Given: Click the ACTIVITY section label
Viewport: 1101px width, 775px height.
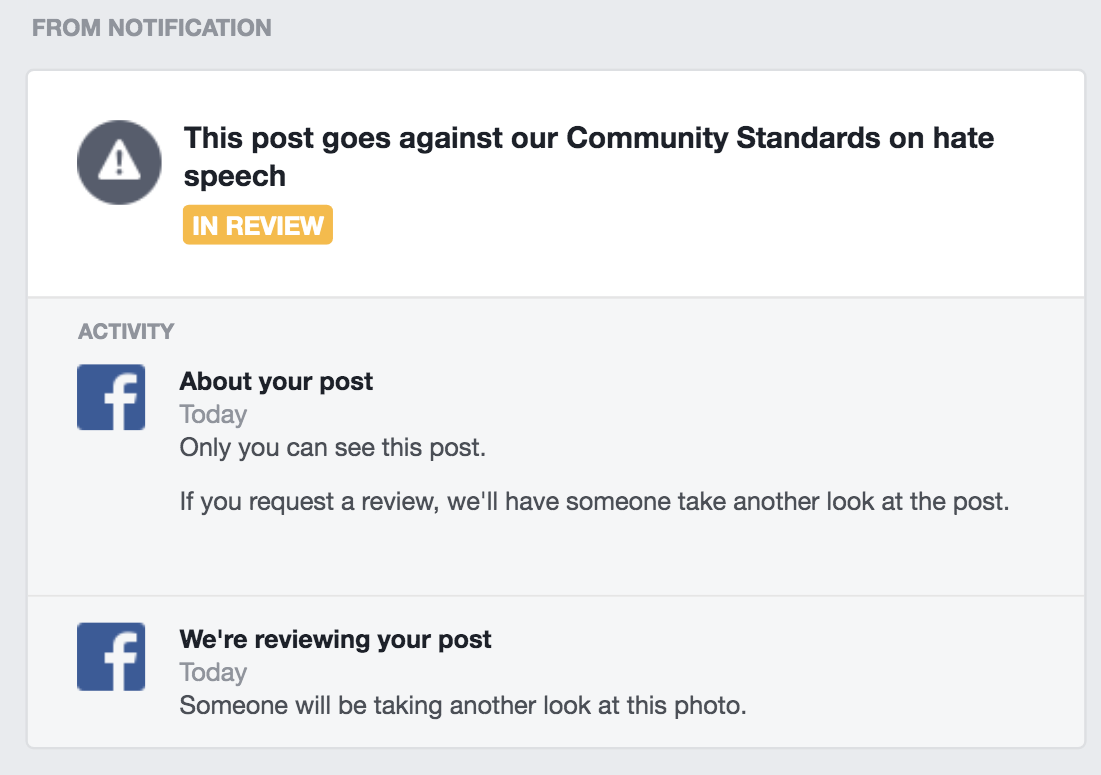Looking at the screenshot, I should 126,331.
